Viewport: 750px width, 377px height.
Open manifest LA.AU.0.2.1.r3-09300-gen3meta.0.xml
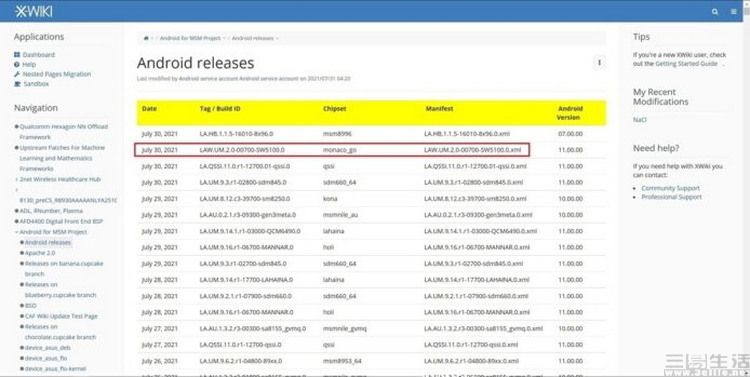[478, 215]
